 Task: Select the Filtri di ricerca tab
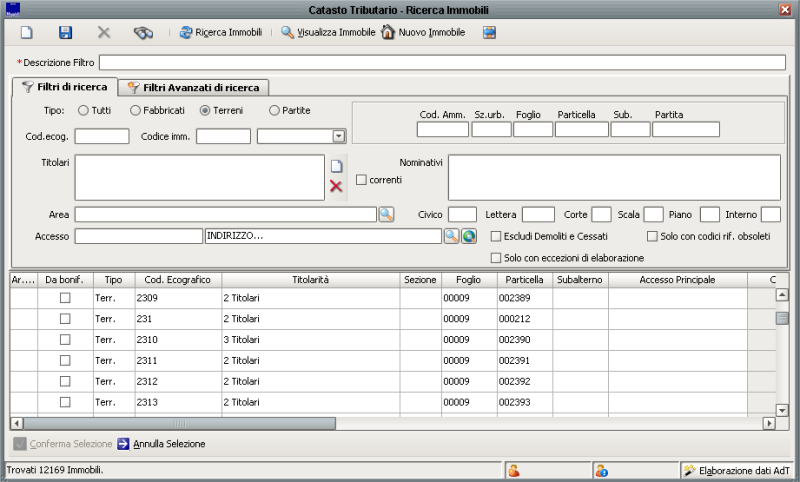pyautogui.click(x=64, y=87)
